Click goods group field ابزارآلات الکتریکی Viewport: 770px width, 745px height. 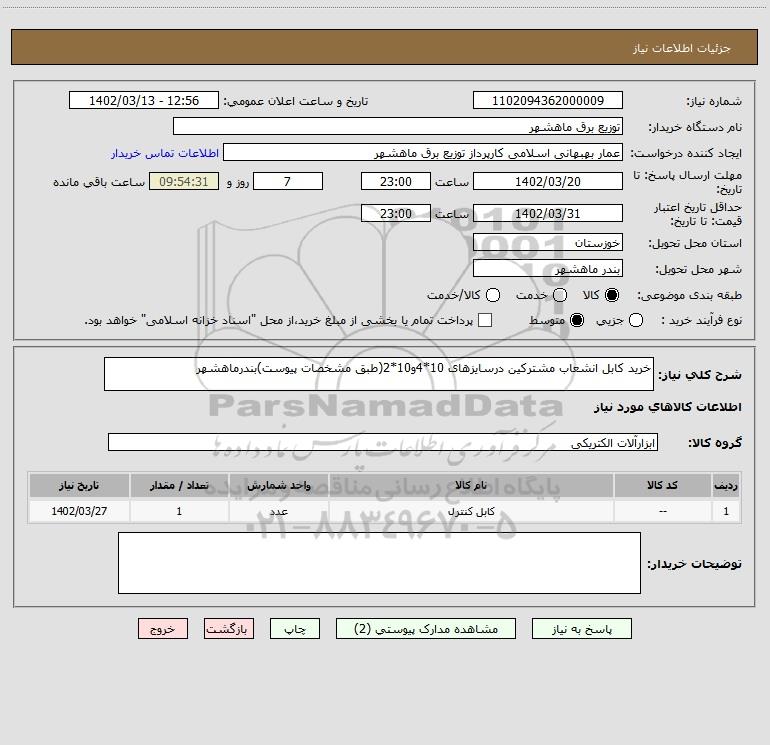tap(383, 442)
